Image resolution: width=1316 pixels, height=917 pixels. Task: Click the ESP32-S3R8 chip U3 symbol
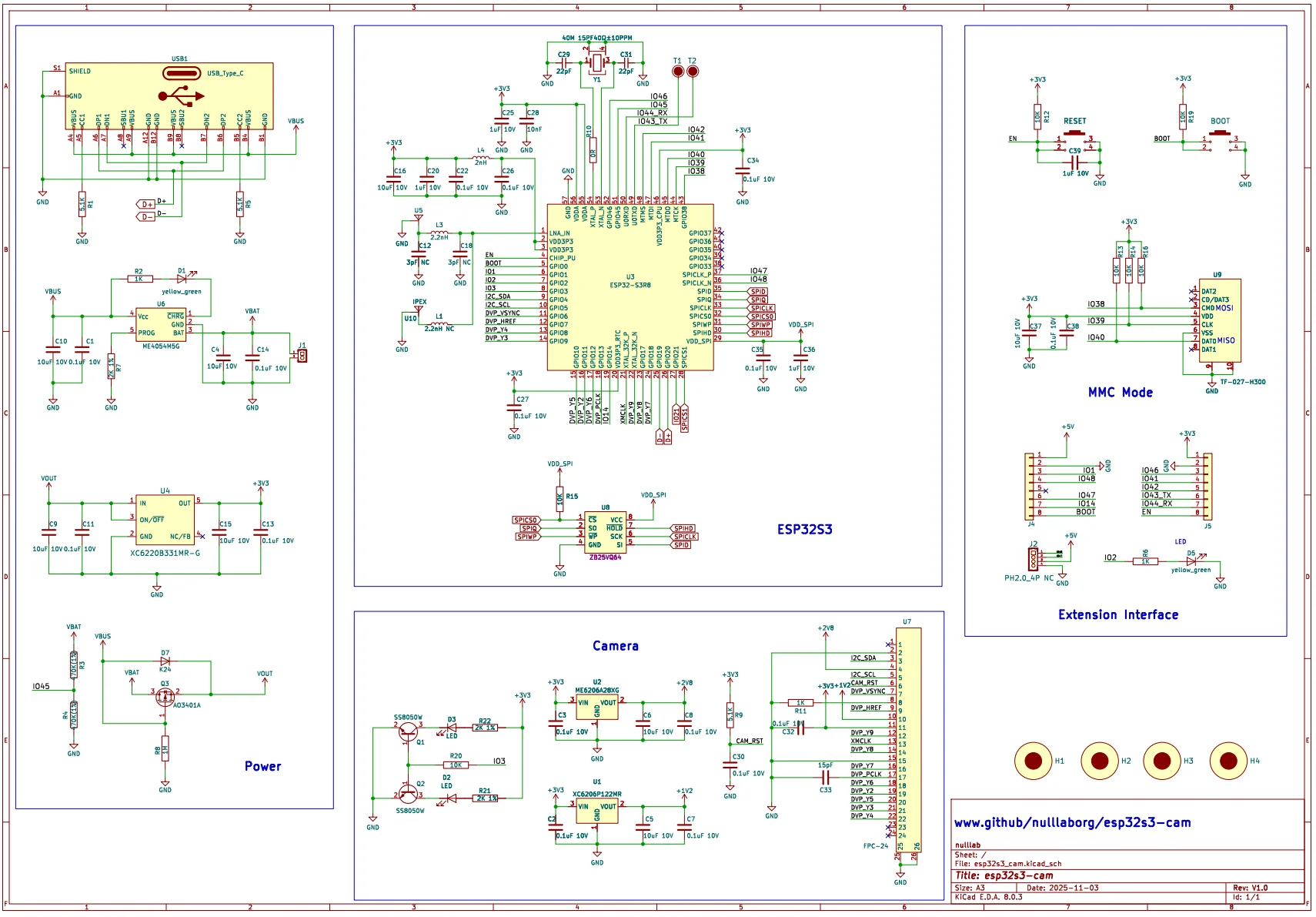click(x=630, y=286)
